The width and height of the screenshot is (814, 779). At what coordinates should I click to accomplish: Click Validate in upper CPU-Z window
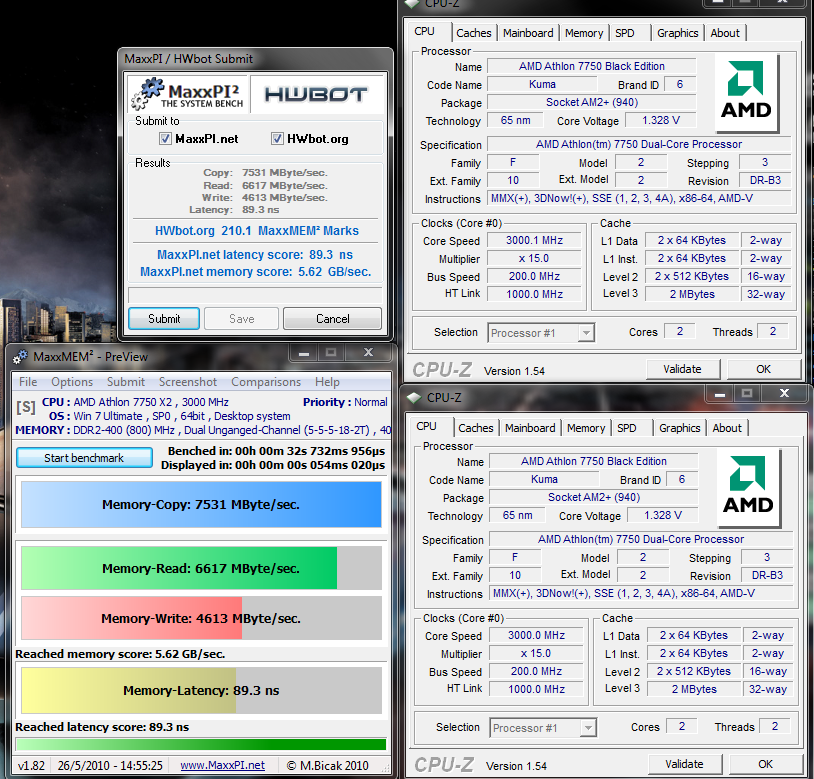(682, 369)
